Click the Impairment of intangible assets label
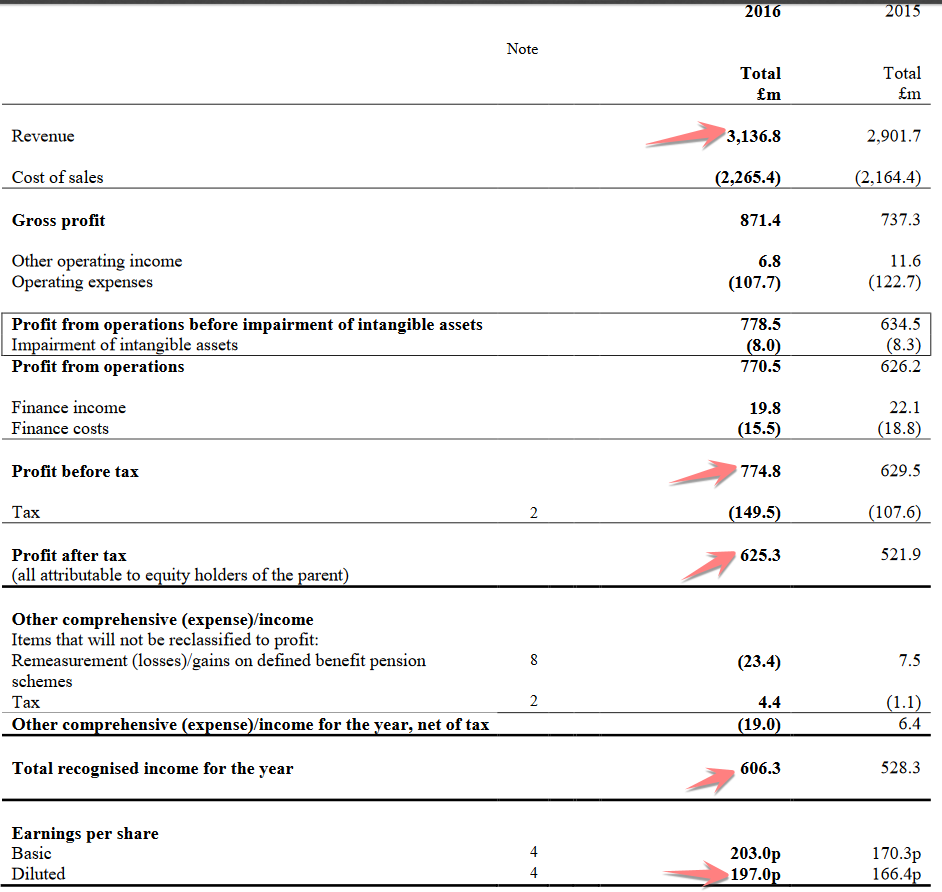Viewport: 942px width, 892px height. [x=125, y=345]
